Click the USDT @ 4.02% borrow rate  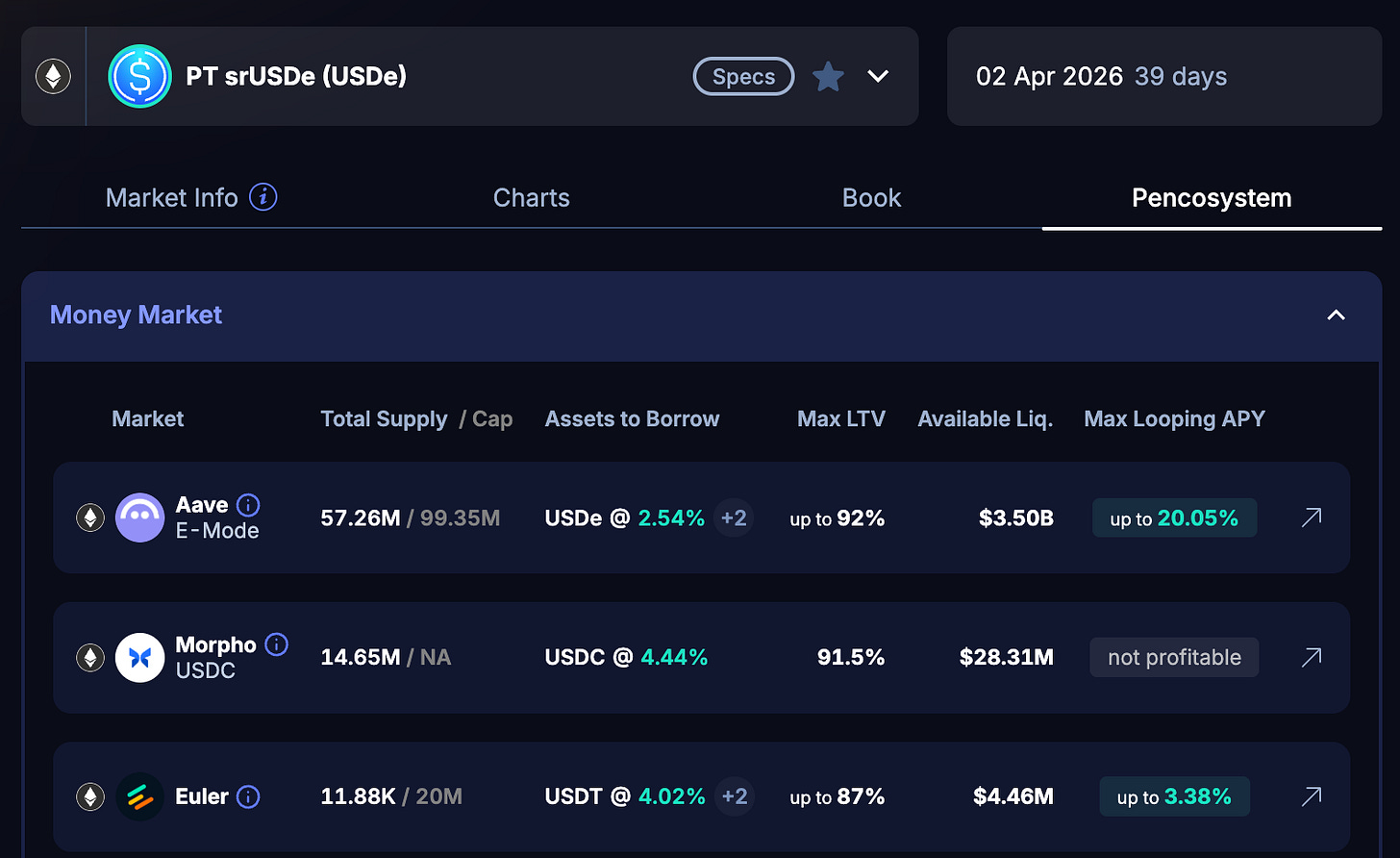pos(625,797)
